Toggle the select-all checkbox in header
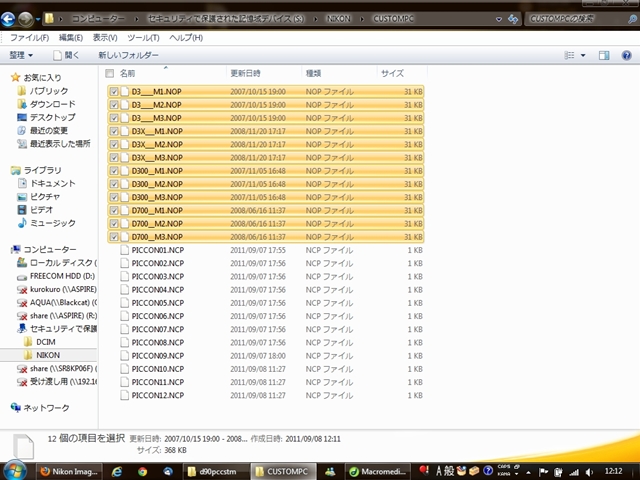This screenshot has height=480, width=640. (x=109, y=74)
